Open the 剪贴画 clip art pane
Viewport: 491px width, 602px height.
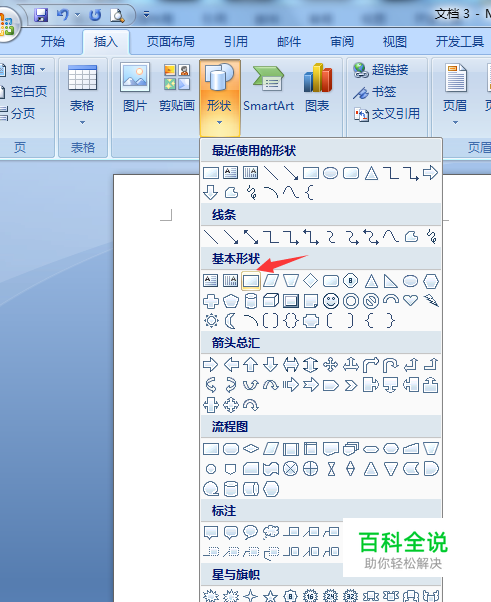coord(177,89)
